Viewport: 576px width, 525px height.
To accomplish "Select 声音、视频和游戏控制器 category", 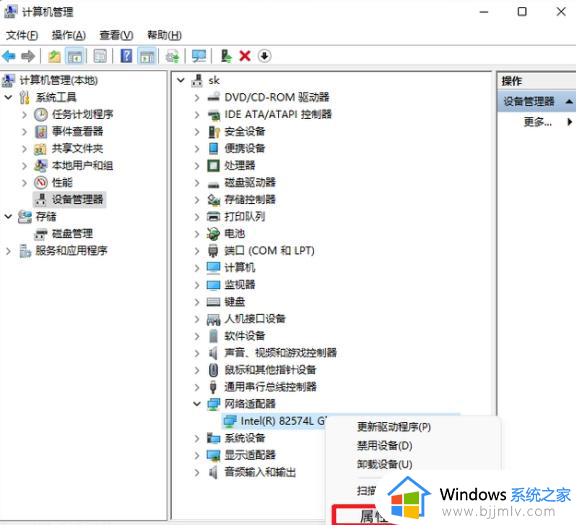I will (x=281, y=353).
